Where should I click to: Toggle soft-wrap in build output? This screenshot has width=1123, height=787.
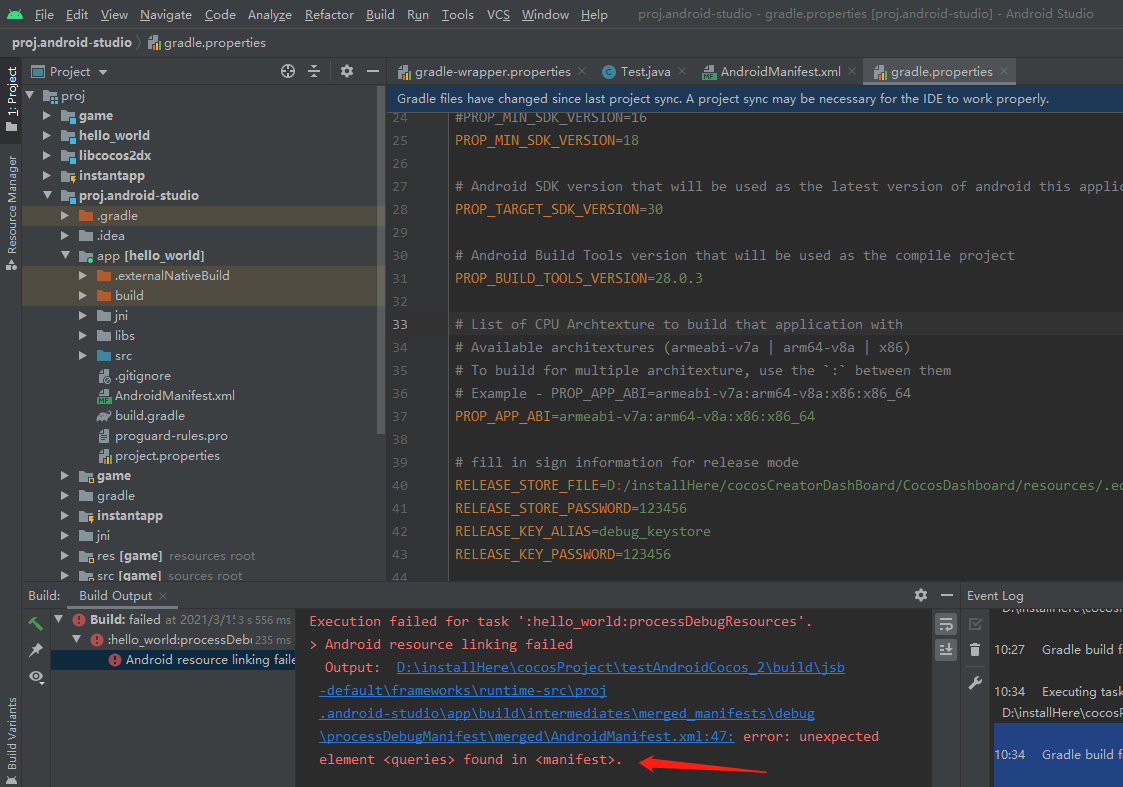[x=945, y=624]
